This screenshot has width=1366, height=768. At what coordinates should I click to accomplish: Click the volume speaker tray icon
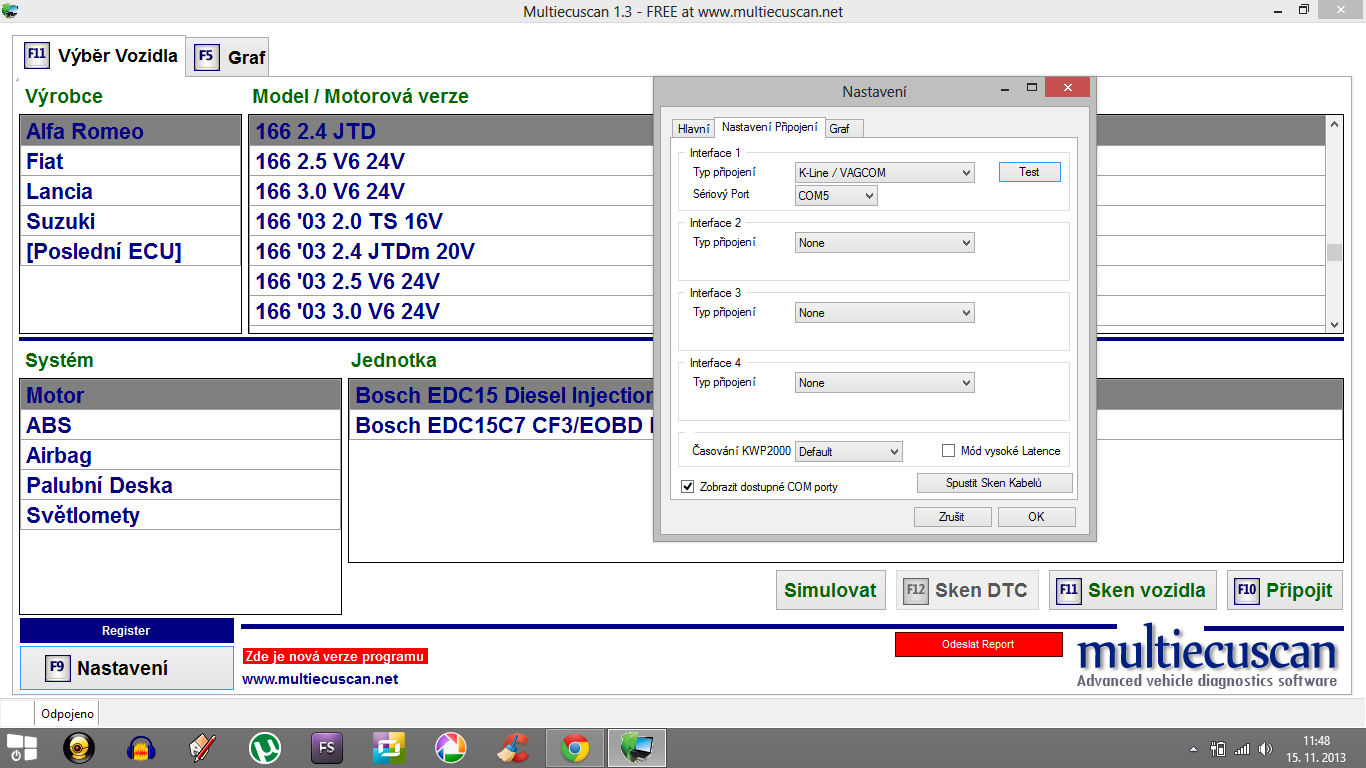[1266, 748]
